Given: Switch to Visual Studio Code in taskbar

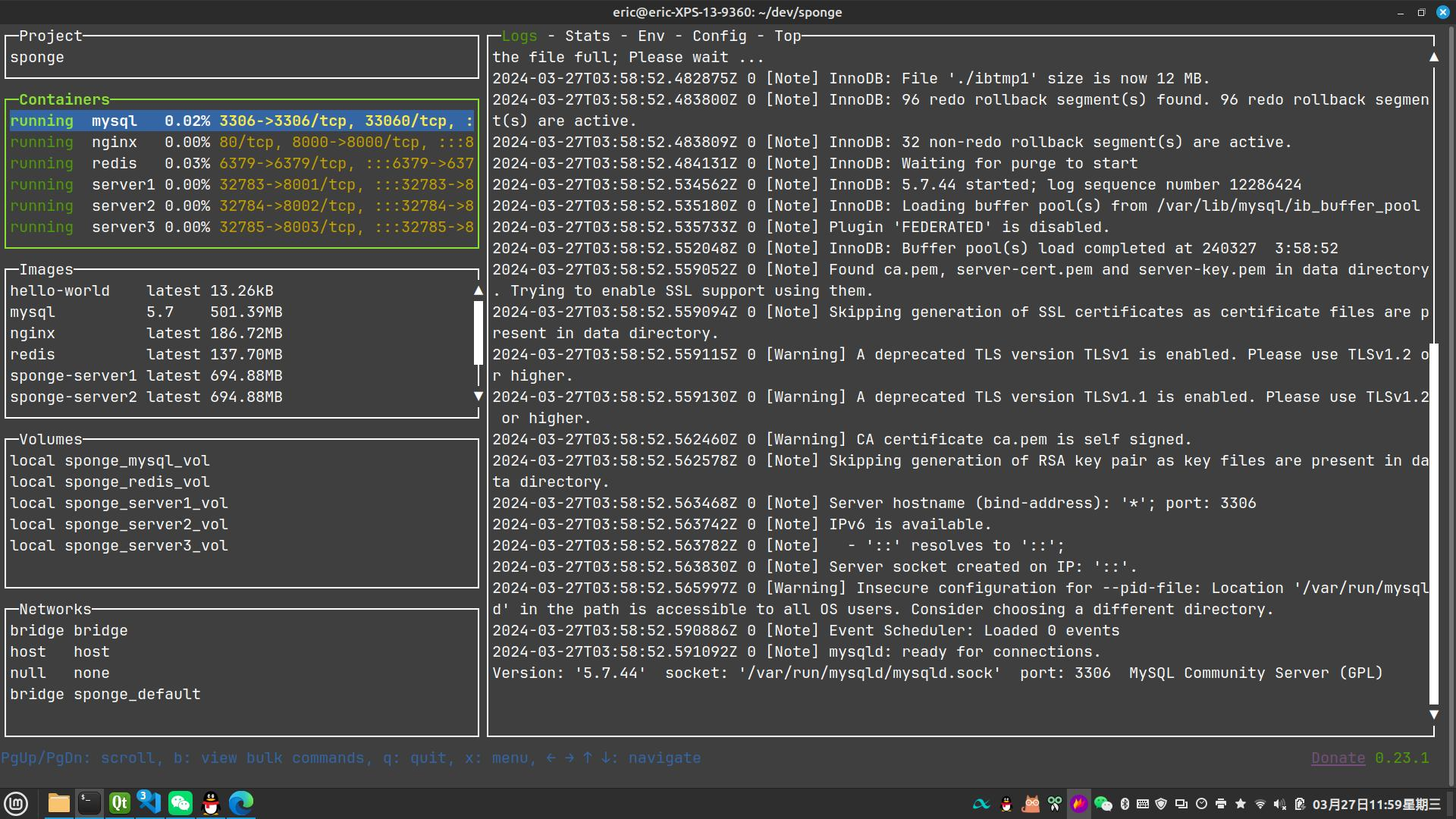Looking at the screenshot, I should (150, 803).
